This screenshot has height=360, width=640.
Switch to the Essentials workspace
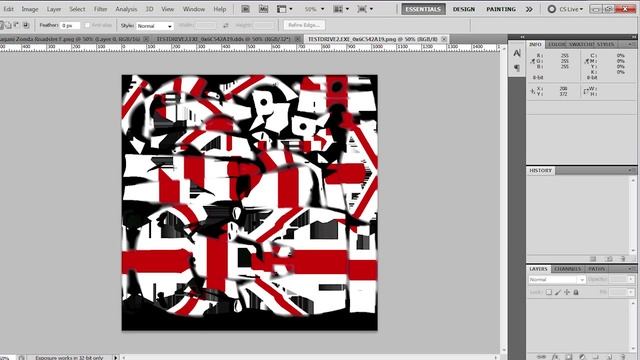click(x=423, y=9)
